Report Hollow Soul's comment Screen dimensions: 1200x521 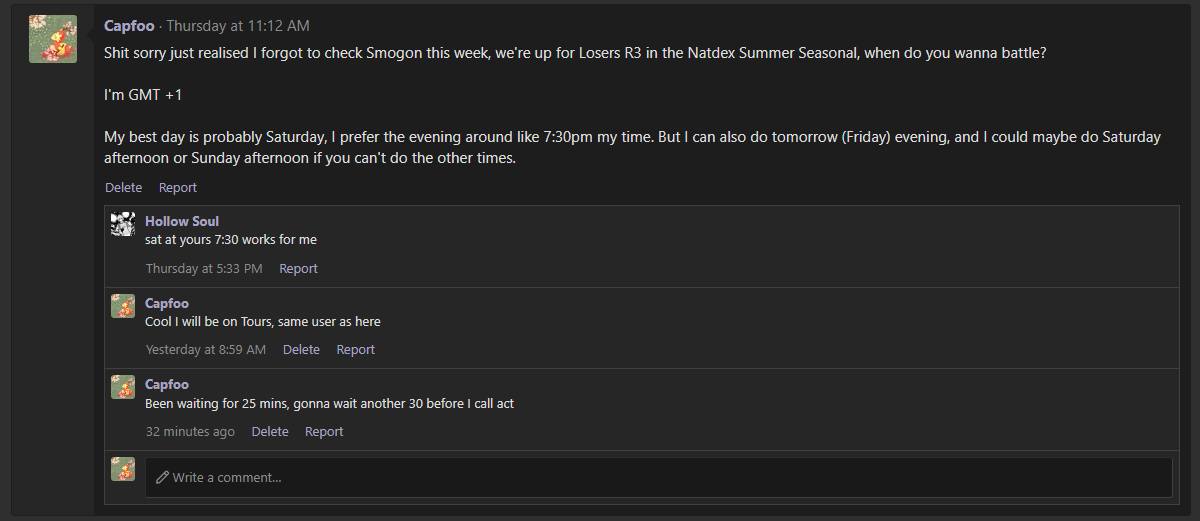point(298,268)
